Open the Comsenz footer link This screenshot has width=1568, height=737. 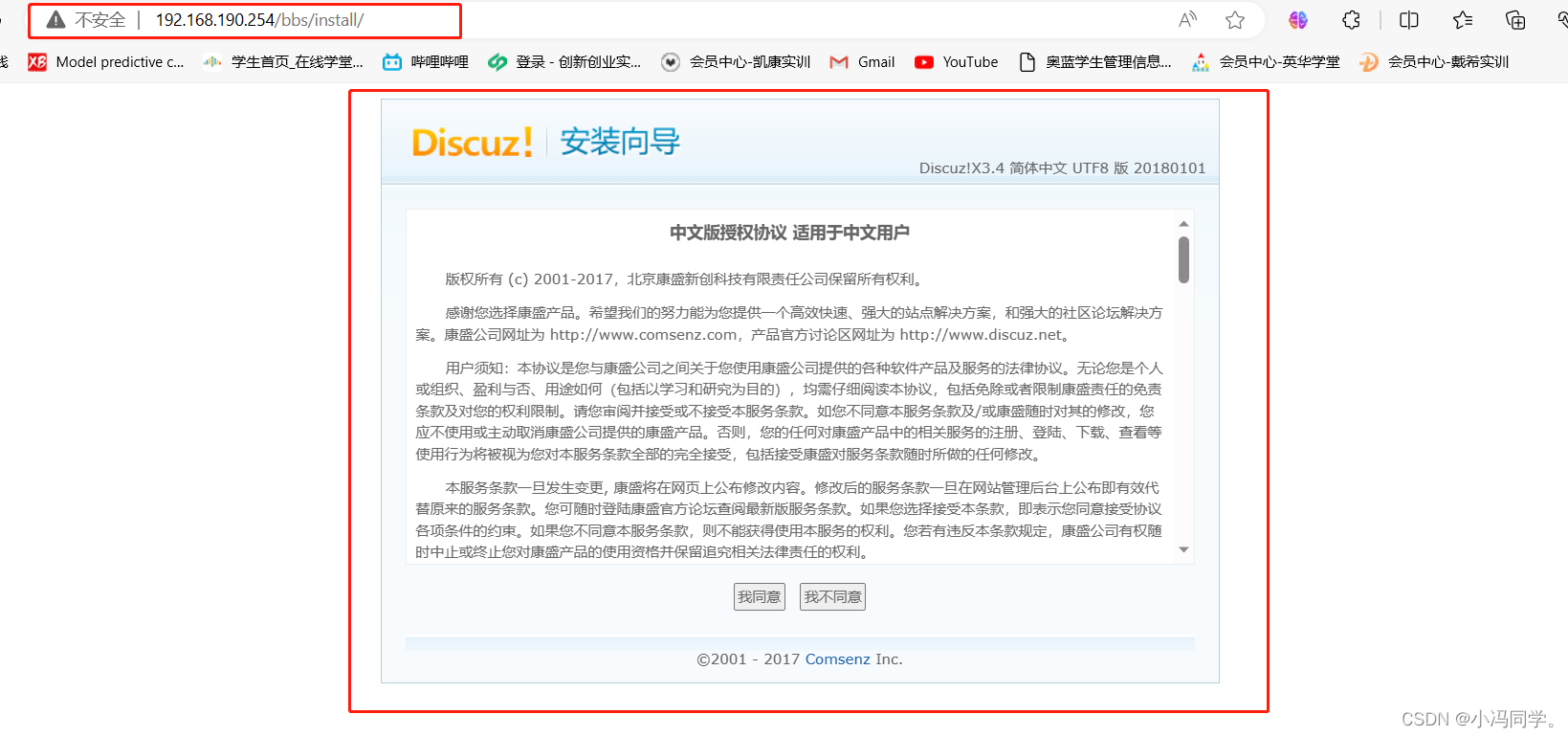[x=838, y=659]
